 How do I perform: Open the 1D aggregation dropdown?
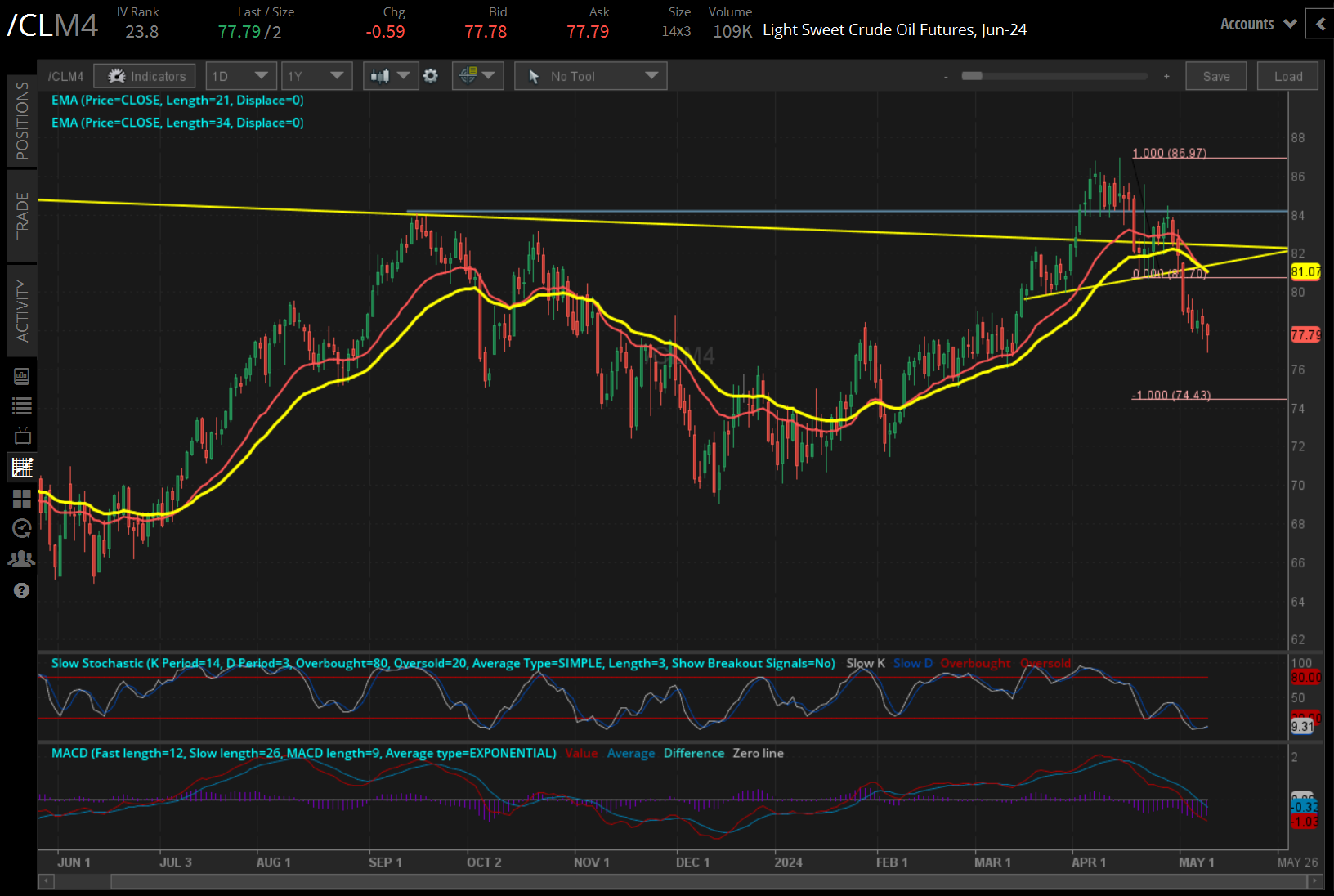coord(241,75)
